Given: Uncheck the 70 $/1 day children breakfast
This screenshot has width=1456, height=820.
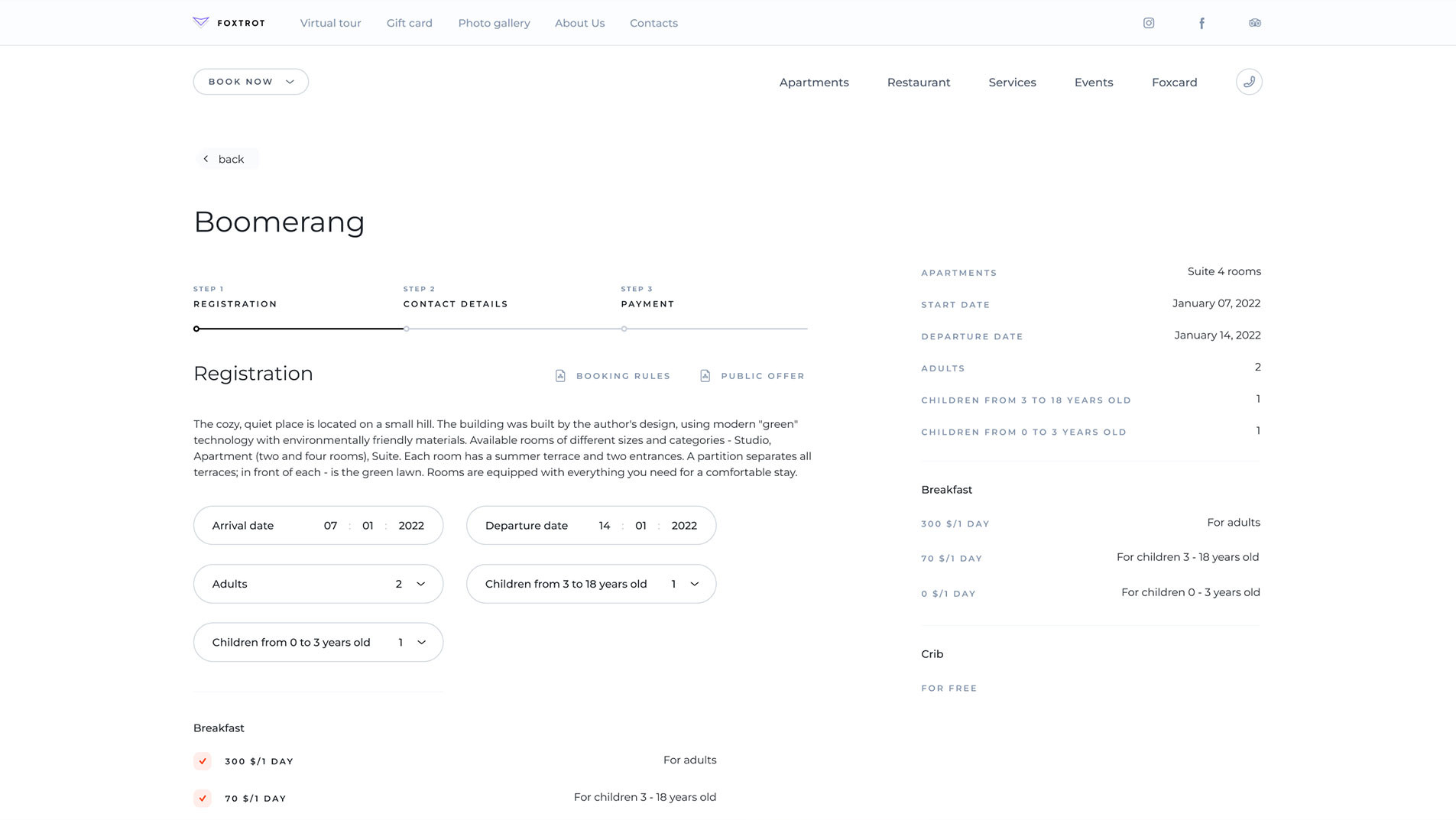Looking at the screenshot, I should pyautogui.click(x=203, y=798).
